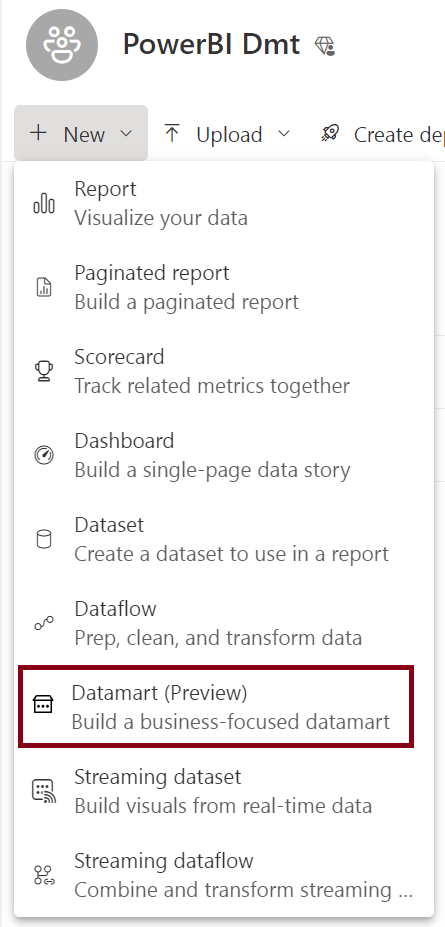Screen dimensions: 445x927
Task: Click the Scorecard trophy icon
Action: (x=44, y=372)
